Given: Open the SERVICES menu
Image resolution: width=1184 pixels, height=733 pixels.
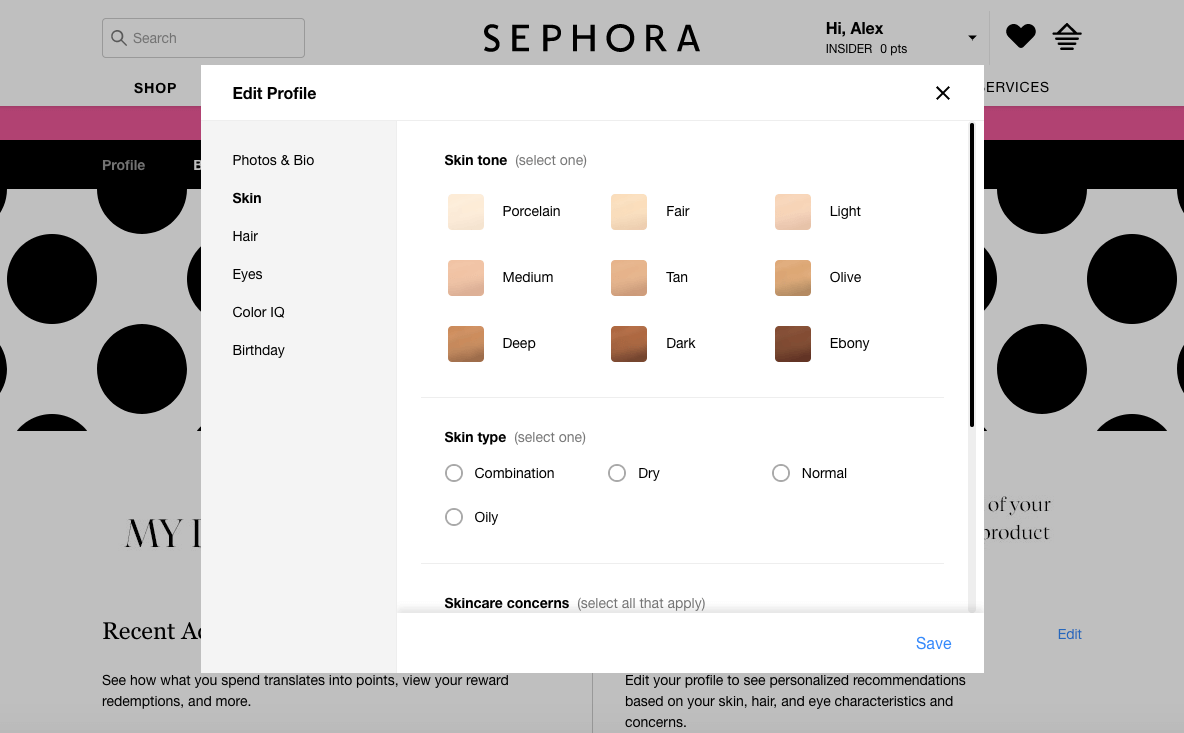Looking at the screenshot, I should click(1015, 88).
